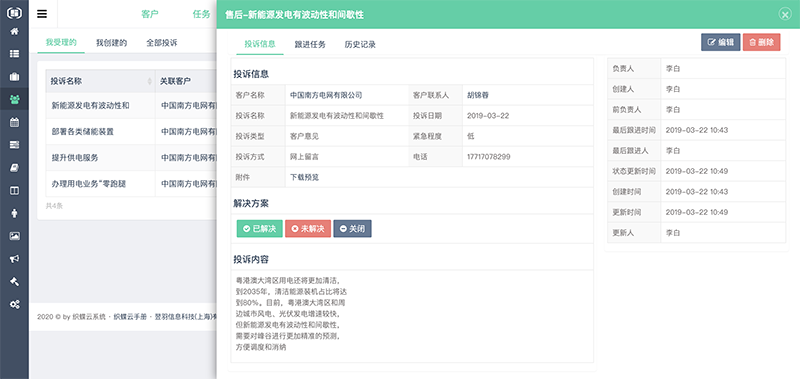
Task: Click the app logo at top-left
Action: [x=14, y=13]
